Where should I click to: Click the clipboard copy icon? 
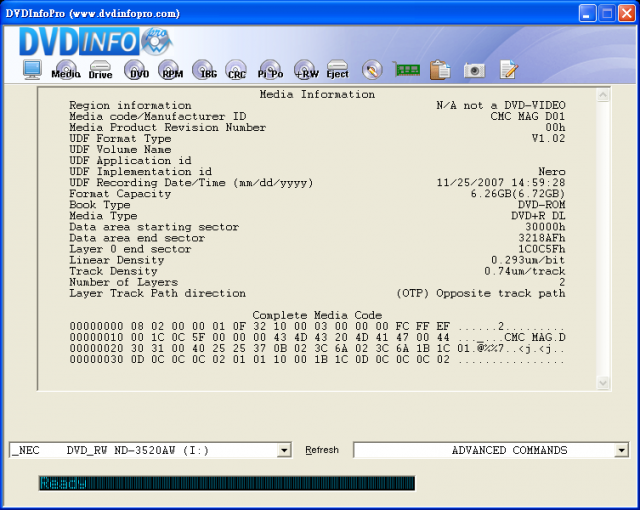(x=440, y=70)
